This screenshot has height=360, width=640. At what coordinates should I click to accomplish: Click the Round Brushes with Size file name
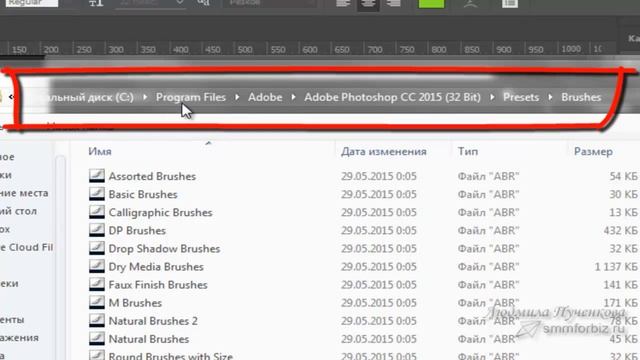[171, 356]
